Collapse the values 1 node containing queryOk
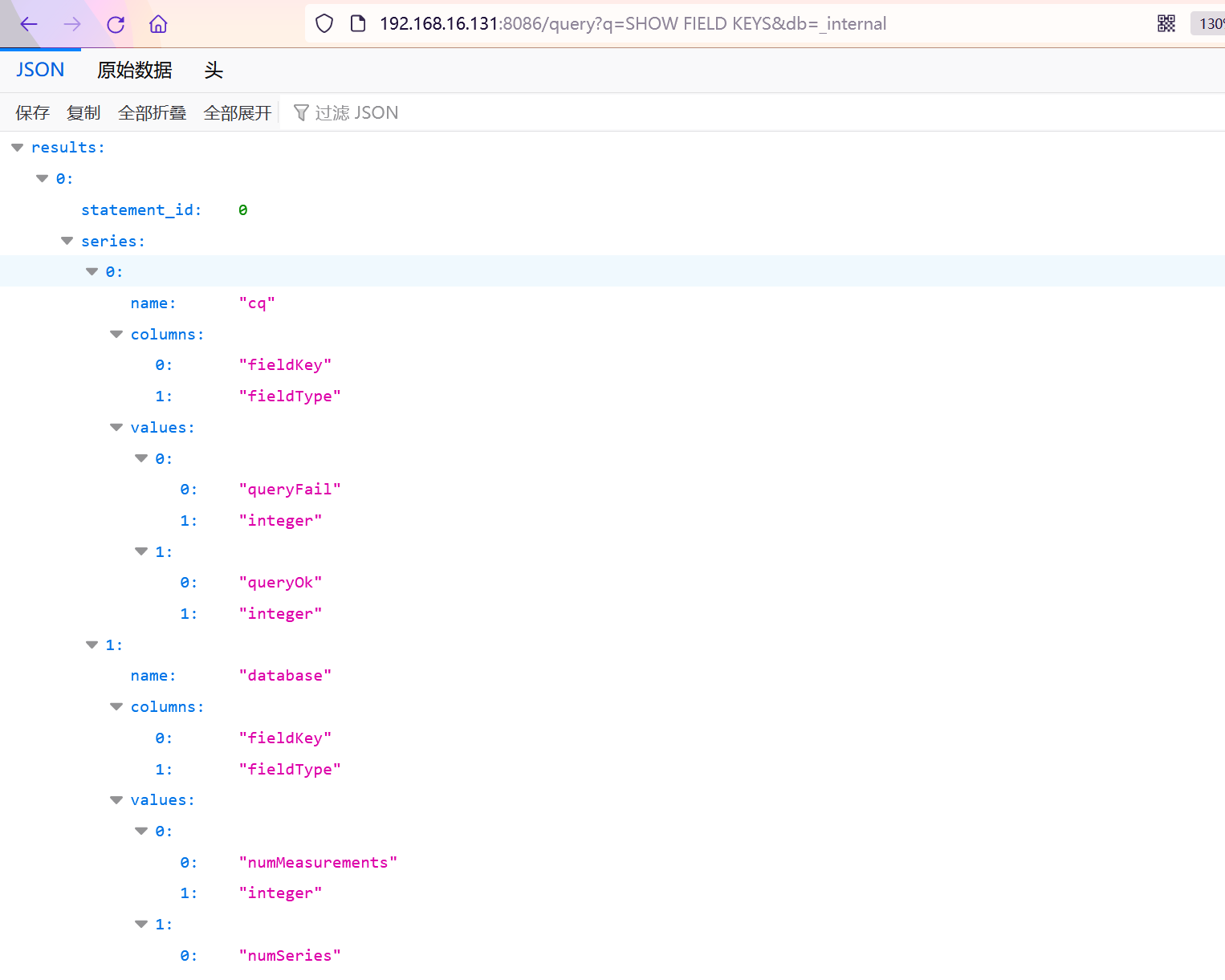 [141, 551]
